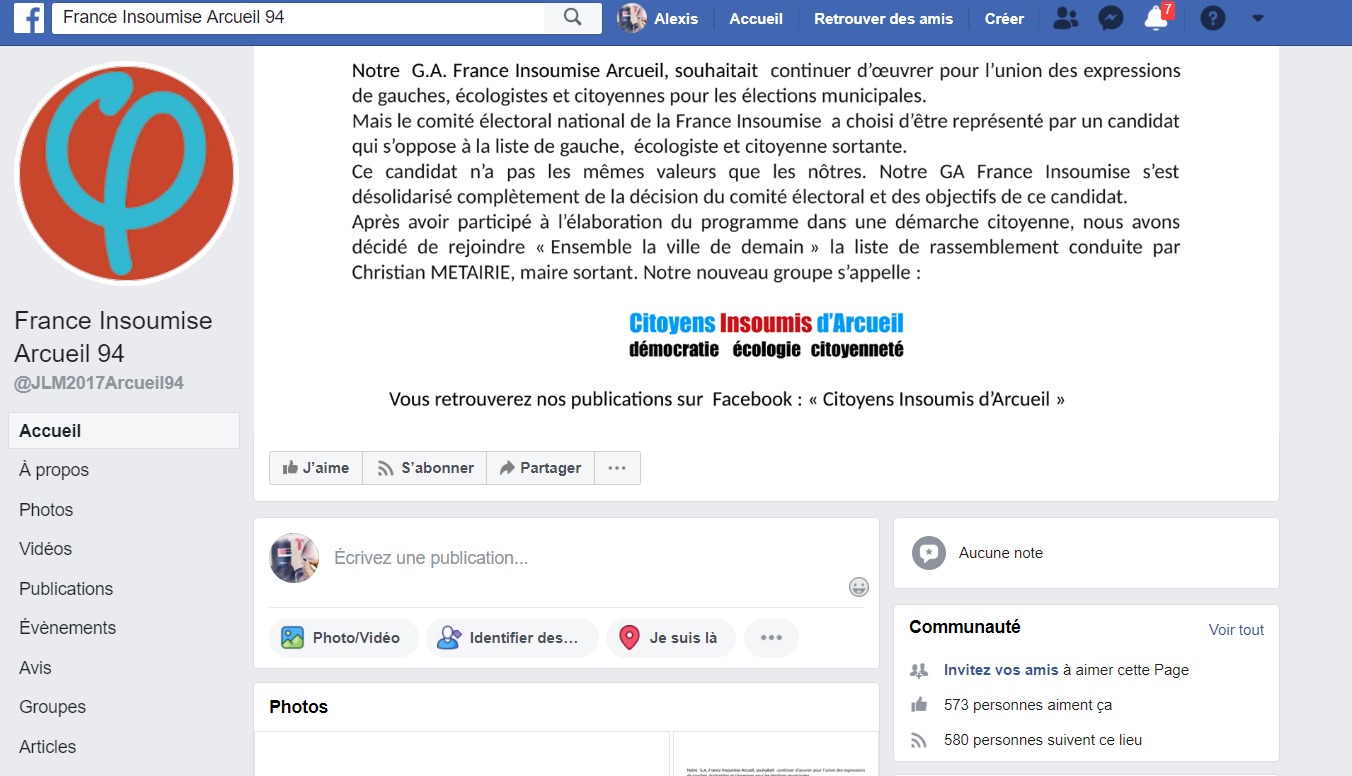Open Retrouver des amis
Image resolution: width=1352 pixels, height=776 pixels.
tap(884, 18)
